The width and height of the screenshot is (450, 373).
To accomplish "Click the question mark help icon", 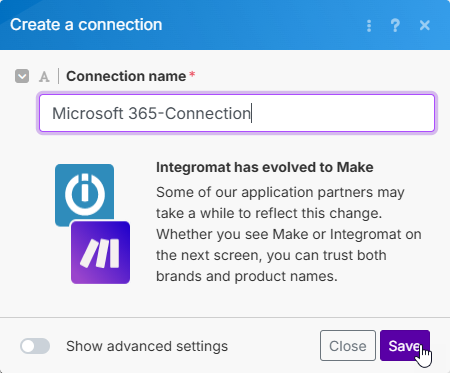I will pos(395,25).
